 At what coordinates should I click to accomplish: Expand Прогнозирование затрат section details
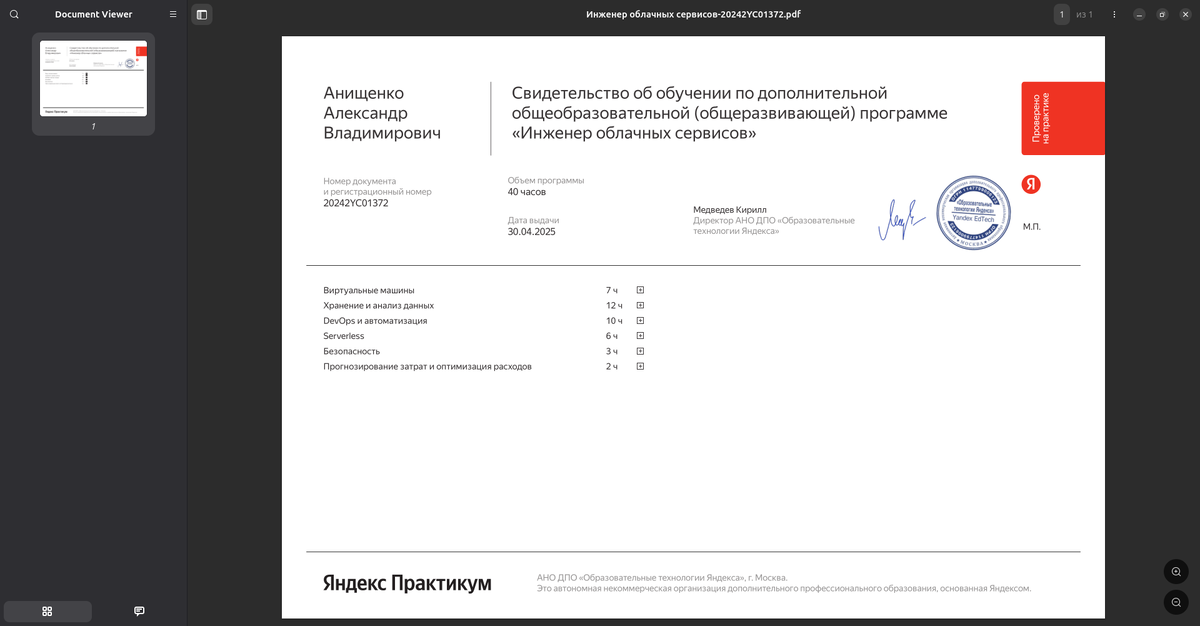click(639, 366)
